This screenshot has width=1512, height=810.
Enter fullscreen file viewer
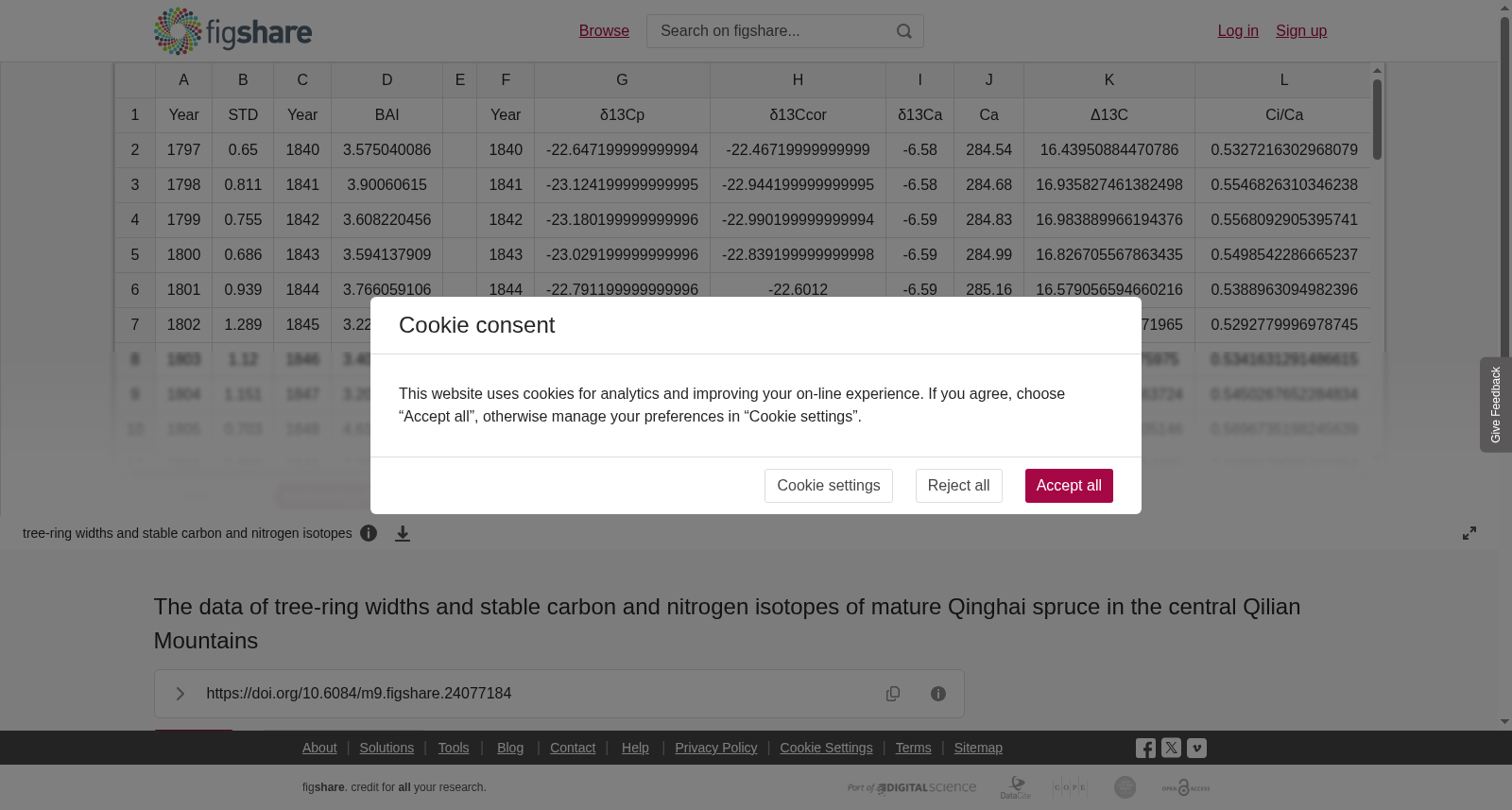point(1469,533)
